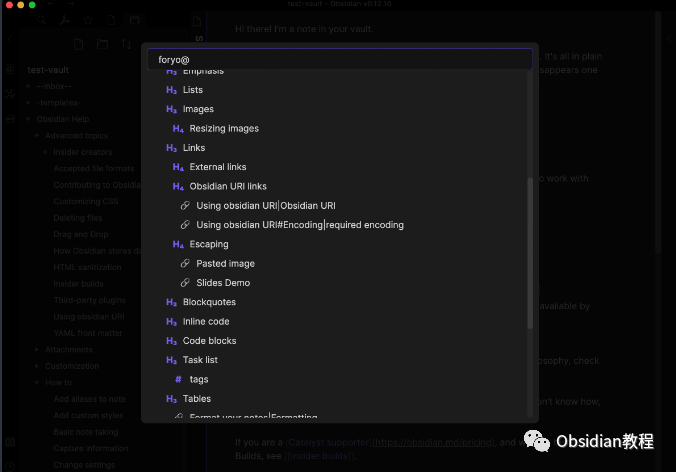Expand the Attachments folder arrow

point(37,350)
